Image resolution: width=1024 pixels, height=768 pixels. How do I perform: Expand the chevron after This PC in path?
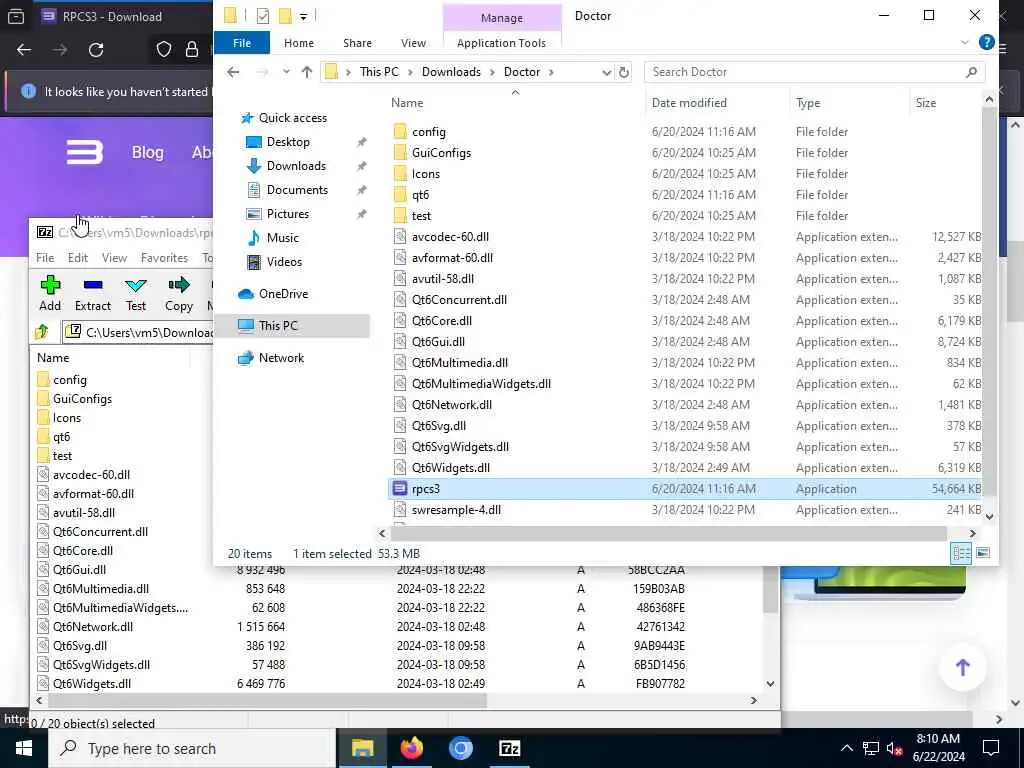[x=410, y=72]
